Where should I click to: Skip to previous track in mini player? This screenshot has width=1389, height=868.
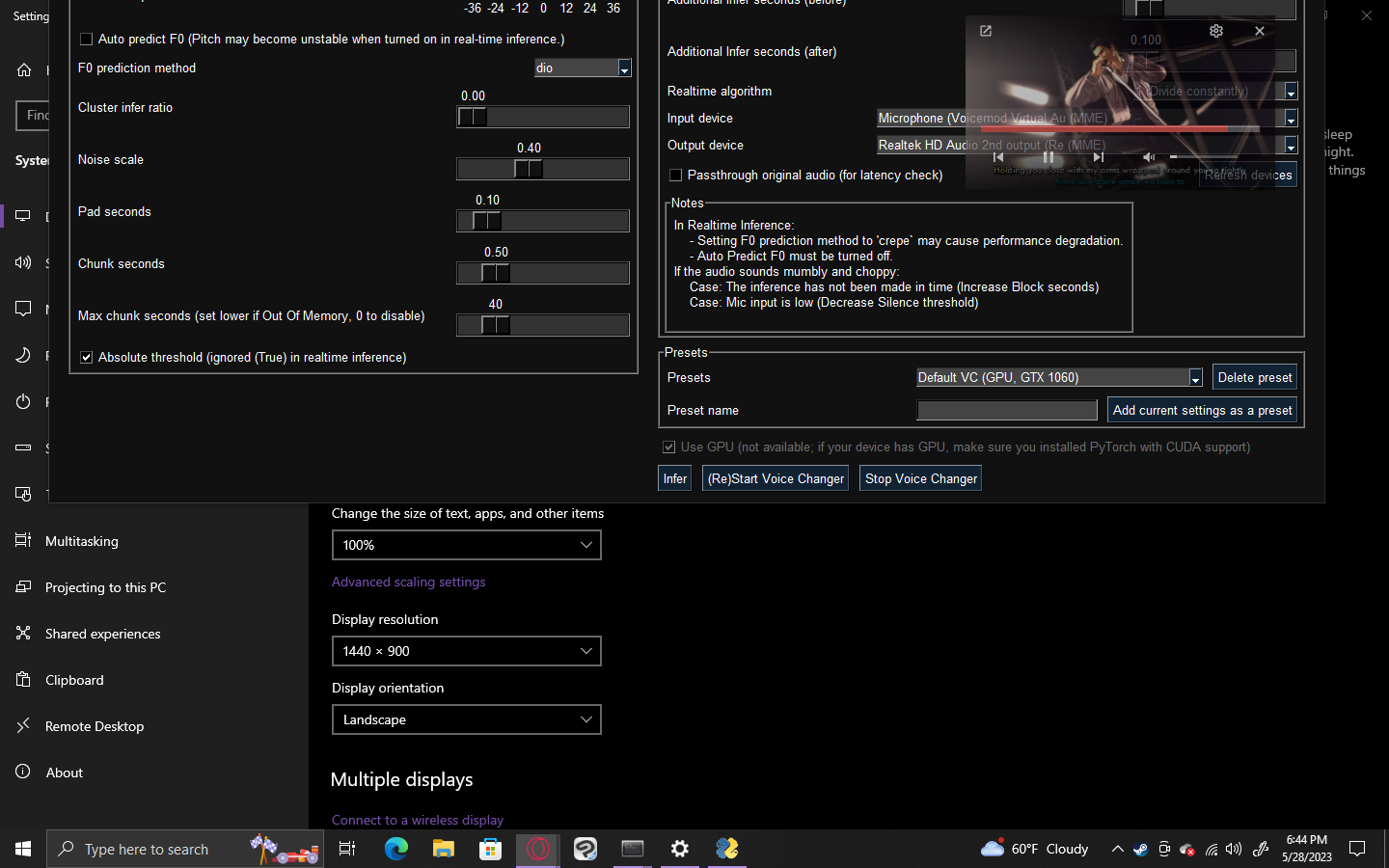tap(998, 156)
